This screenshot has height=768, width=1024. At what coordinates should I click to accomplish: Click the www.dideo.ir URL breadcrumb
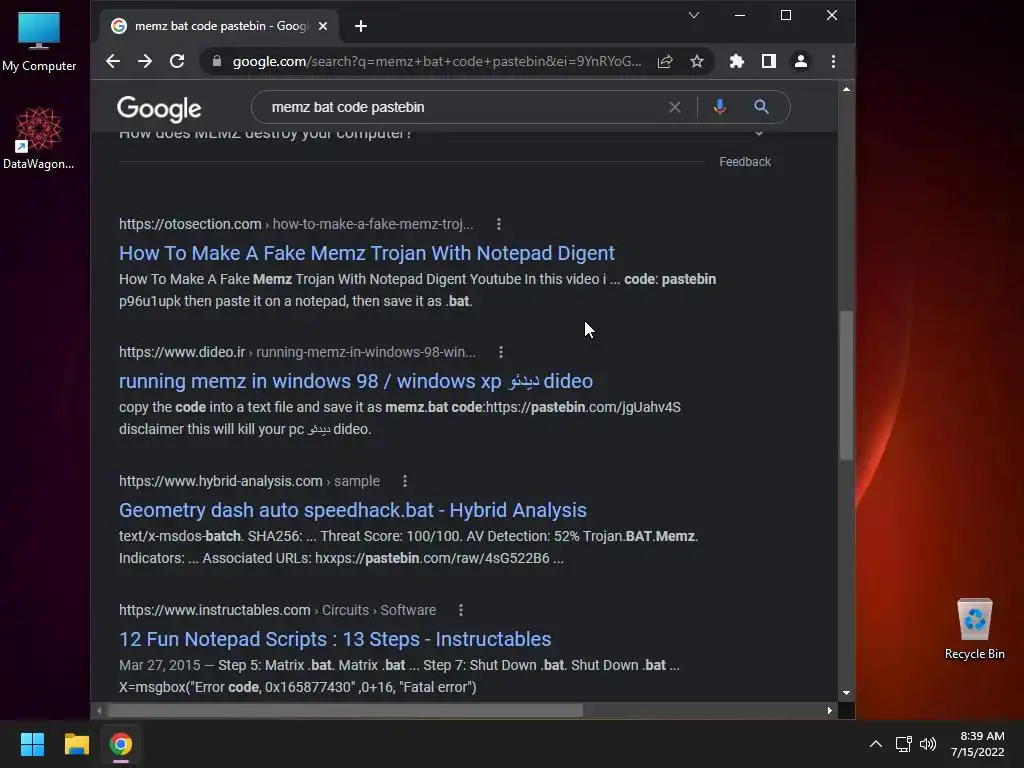[x=297, y=352]
